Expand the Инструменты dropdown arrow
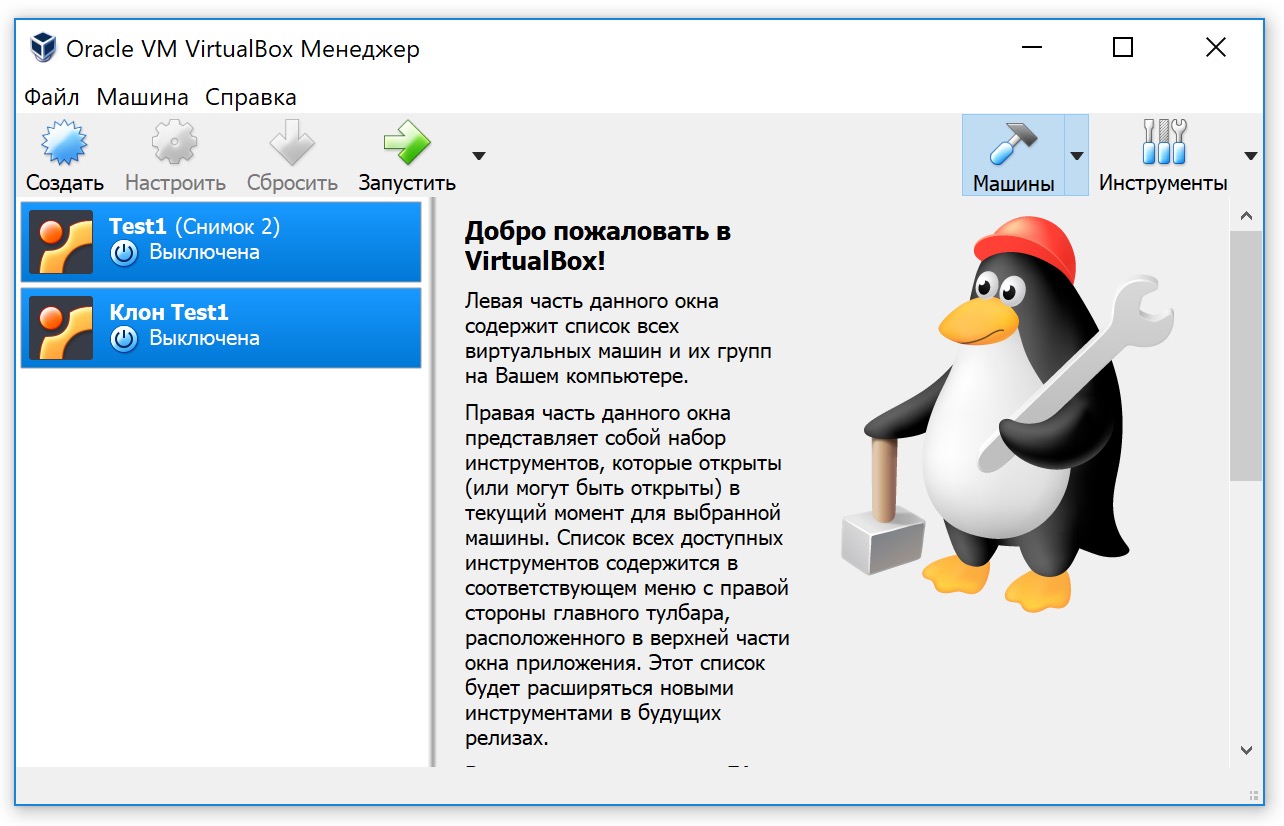Screen dimensions: 1284x826 1250,156
